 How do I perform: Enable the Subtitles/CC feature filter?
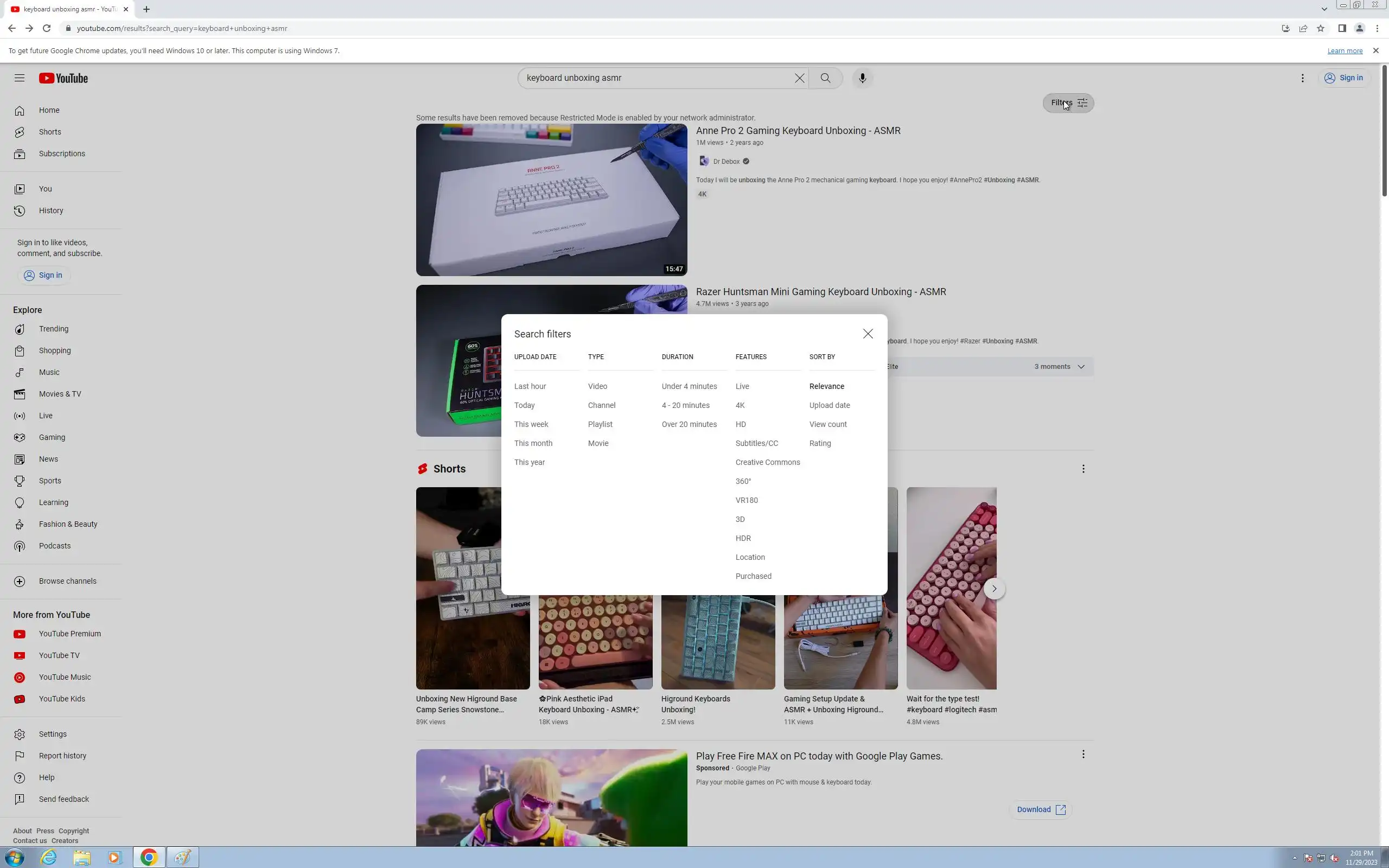coord(756,443)
